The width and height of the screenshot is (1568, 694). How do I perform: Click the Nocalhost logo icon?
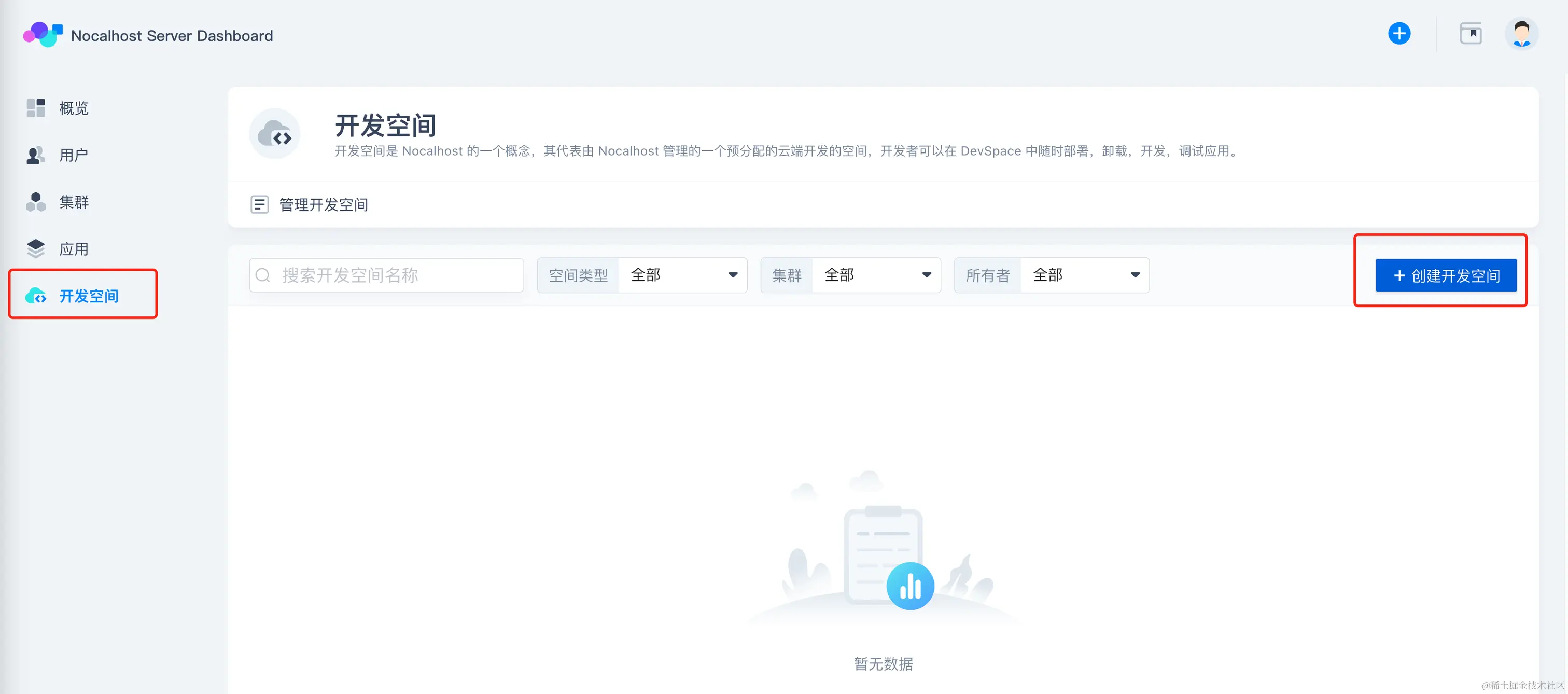pos(43,35)
